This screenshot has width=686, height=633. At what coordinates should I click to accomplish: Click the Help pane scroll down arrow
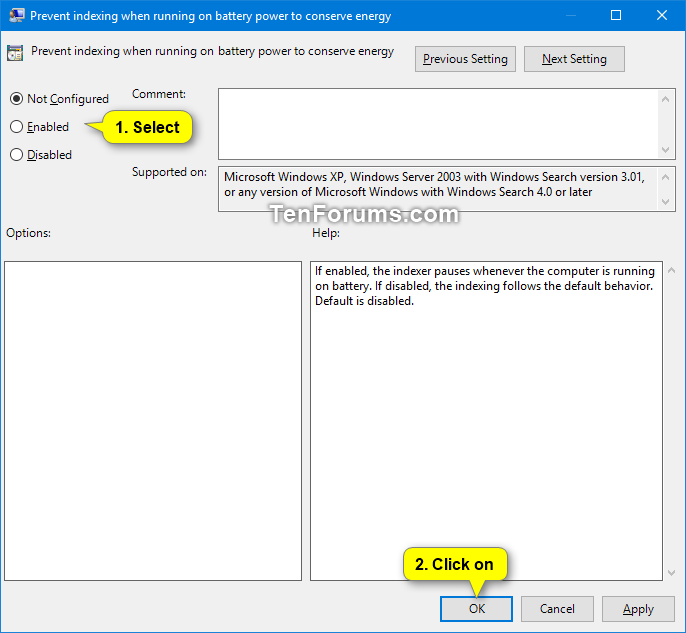[x=672, y=572]
